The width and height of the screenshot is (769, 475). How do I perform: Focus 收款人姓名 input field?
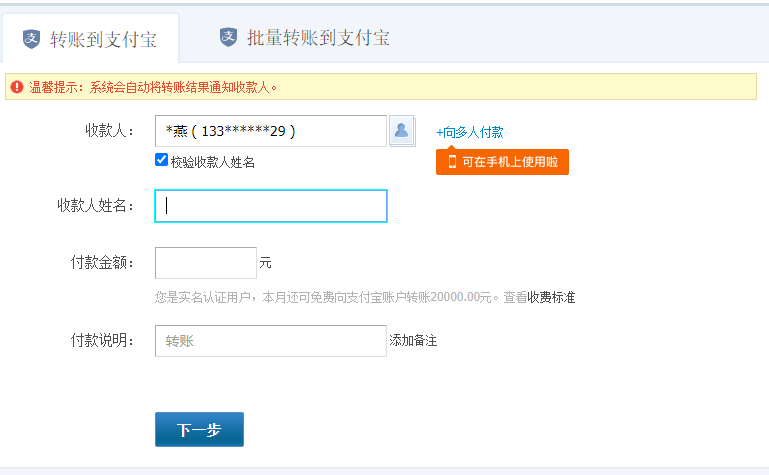coord(271,206)
